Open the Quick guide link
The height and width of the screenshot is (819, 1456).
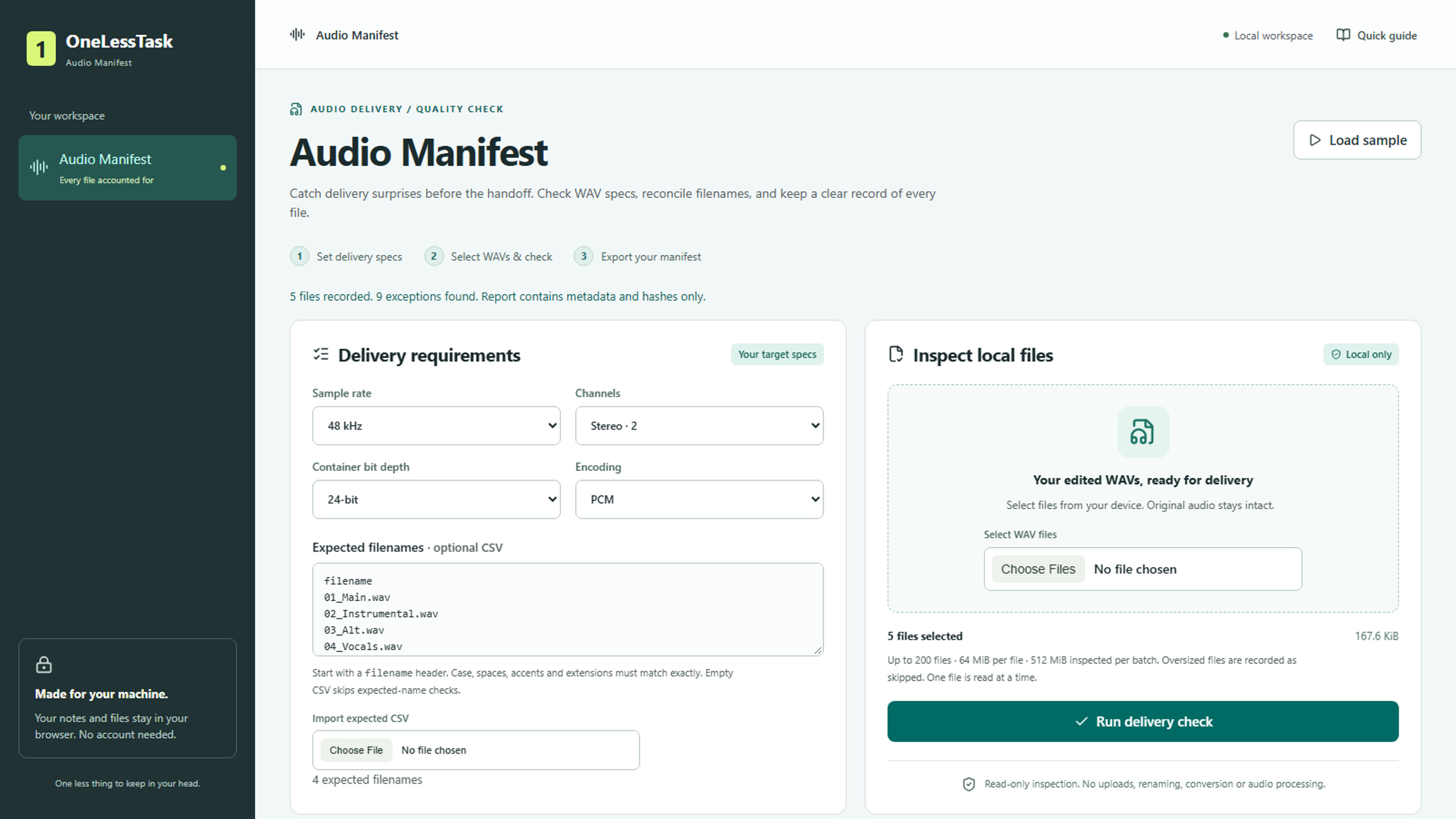(x=1376, y=35)
